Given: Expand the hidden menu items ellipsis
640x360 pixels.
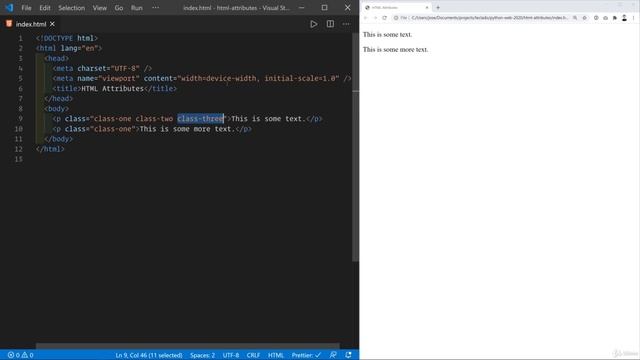Looking at the screenshot, I should 156,8.
